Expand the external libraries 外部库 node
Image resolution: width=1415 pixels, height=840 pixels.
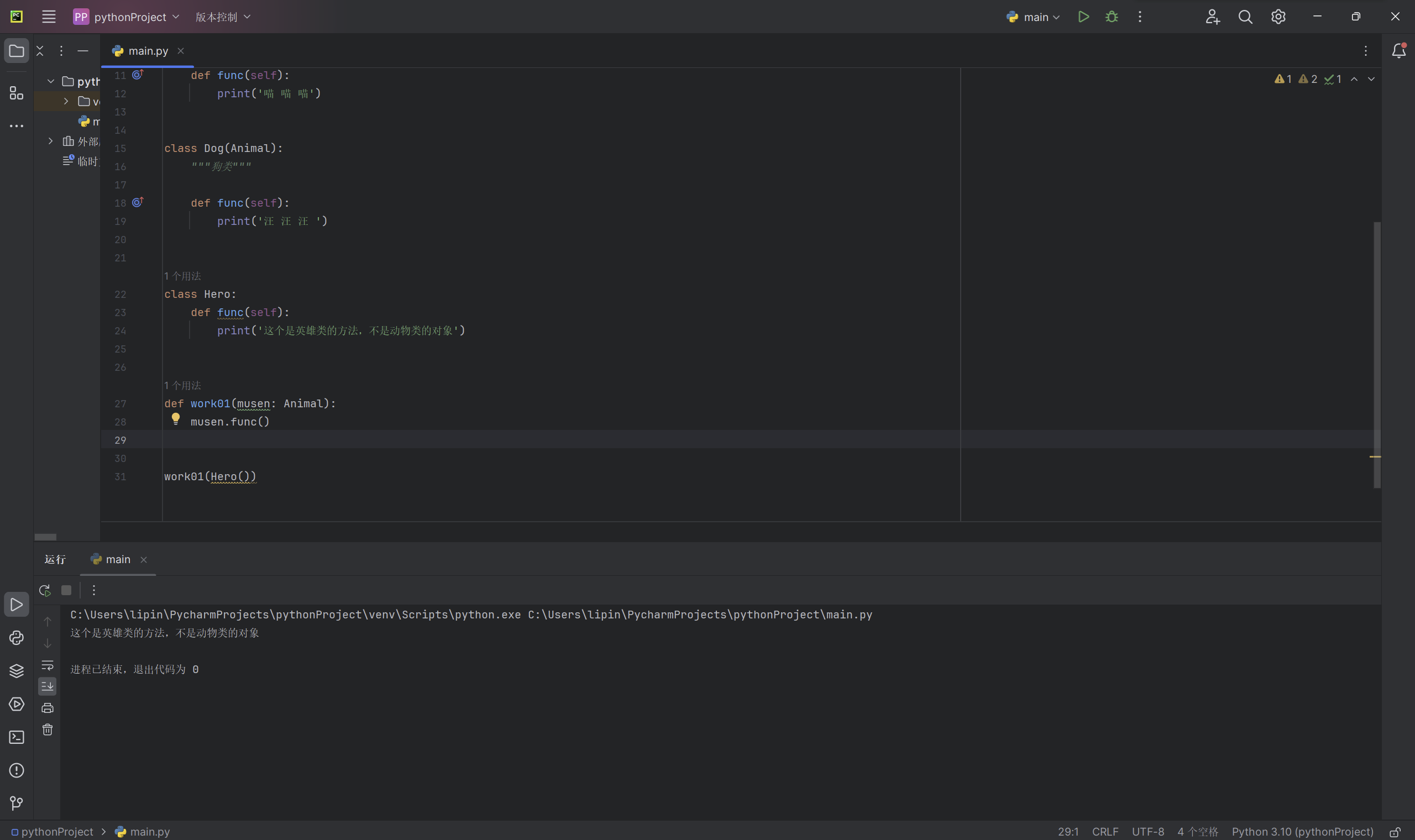point(51,141)
